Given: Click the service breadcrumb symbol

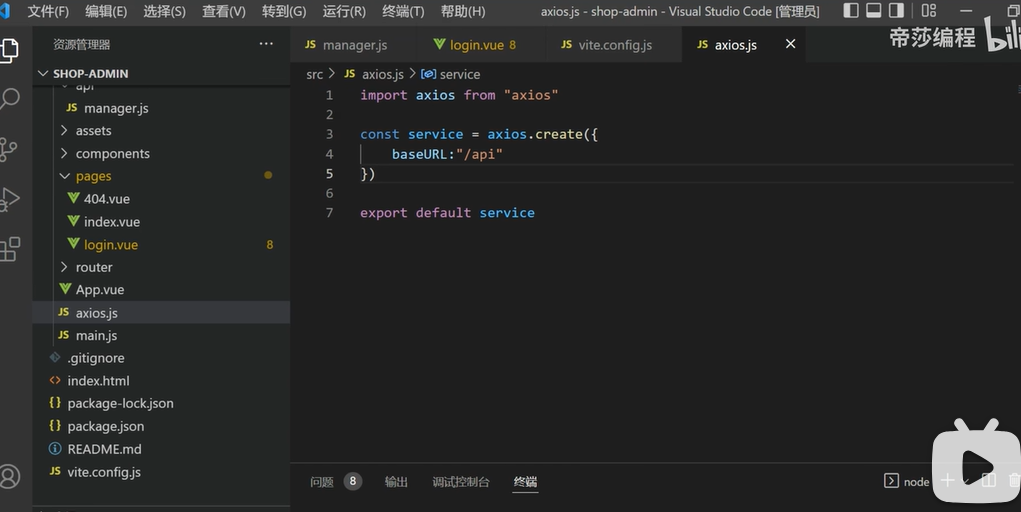Looking at the screenshot, I should coord(459,74).
